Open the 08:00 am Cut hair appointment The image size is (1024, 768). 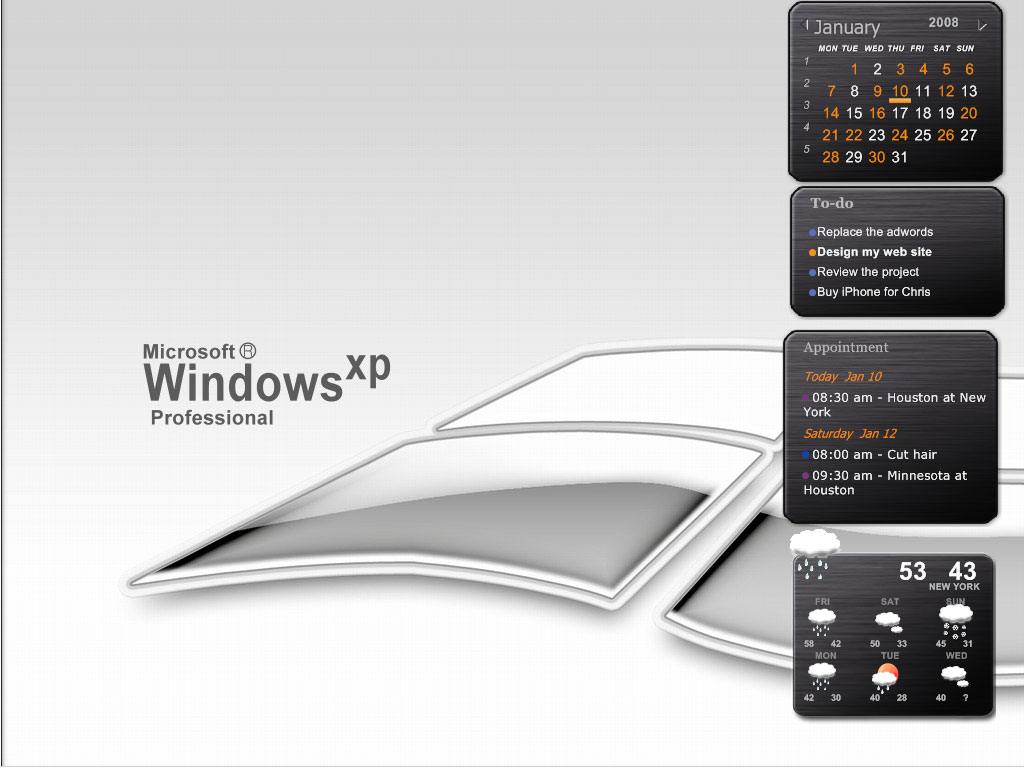(x=874, y=455)
